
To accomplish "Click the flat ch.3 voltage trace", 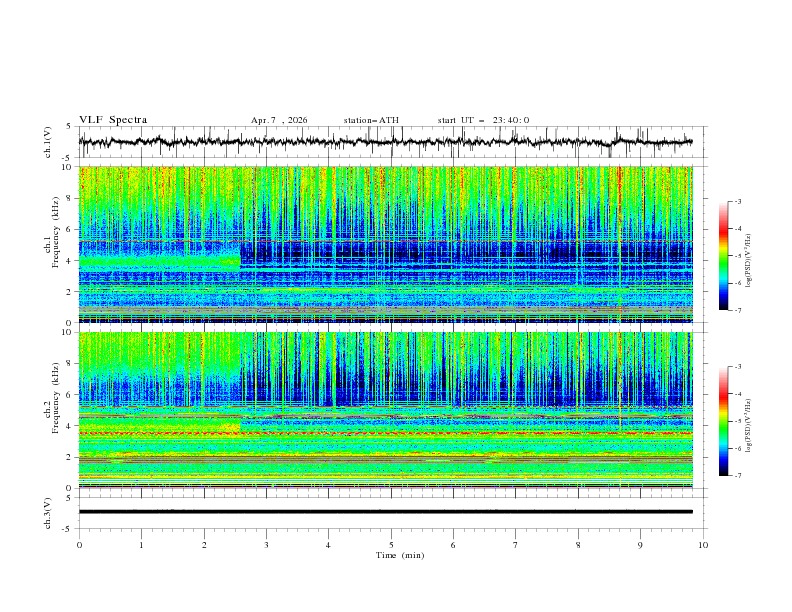I will click(385, 512).
